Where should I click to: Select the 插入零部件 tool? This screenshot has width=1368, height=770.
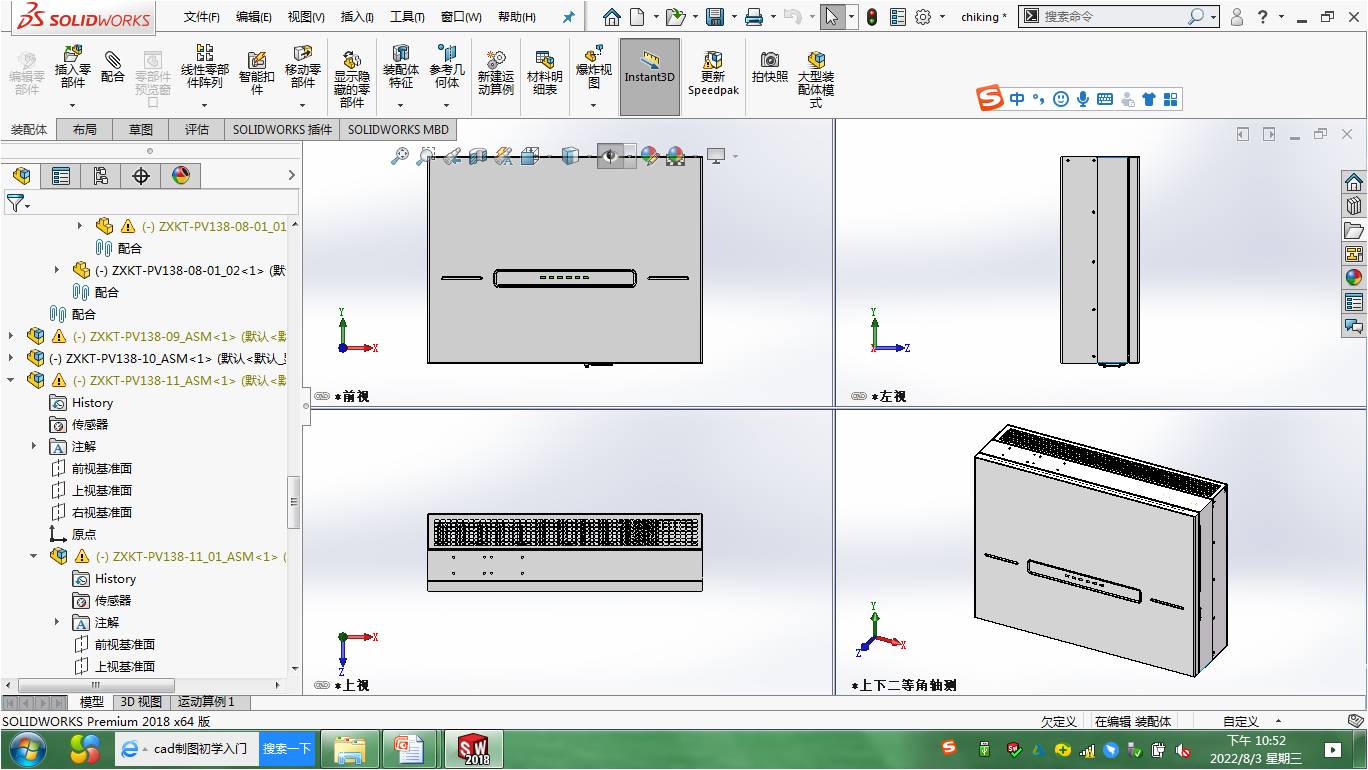(x=71, y=68)
